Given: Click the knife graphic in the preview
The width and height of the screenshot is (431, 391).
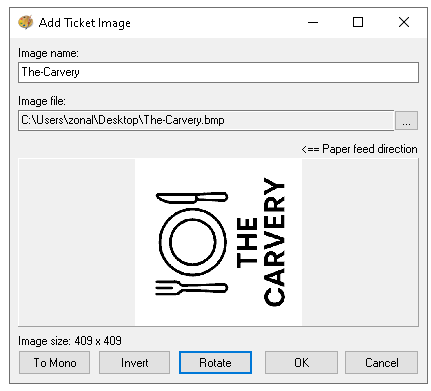Looking at the screenshot, I should pos(192,198).
